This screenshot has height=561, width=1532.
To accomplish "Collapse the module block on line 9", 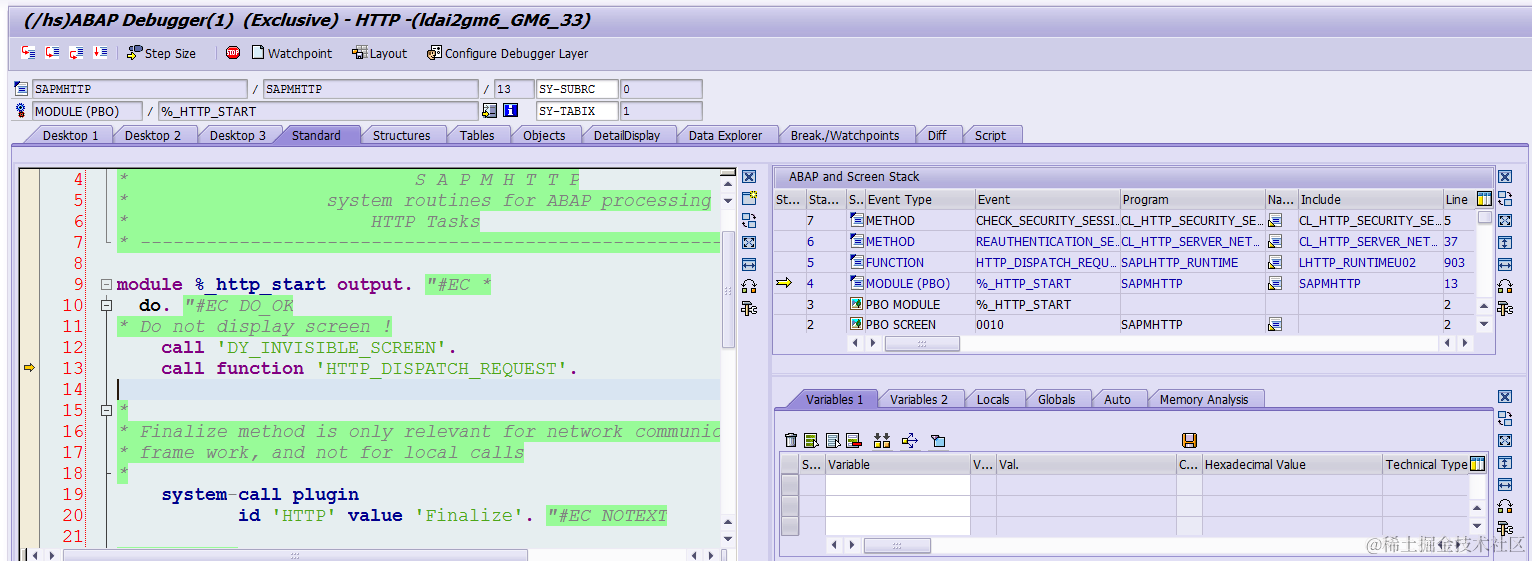I will [x=106, y=285].
